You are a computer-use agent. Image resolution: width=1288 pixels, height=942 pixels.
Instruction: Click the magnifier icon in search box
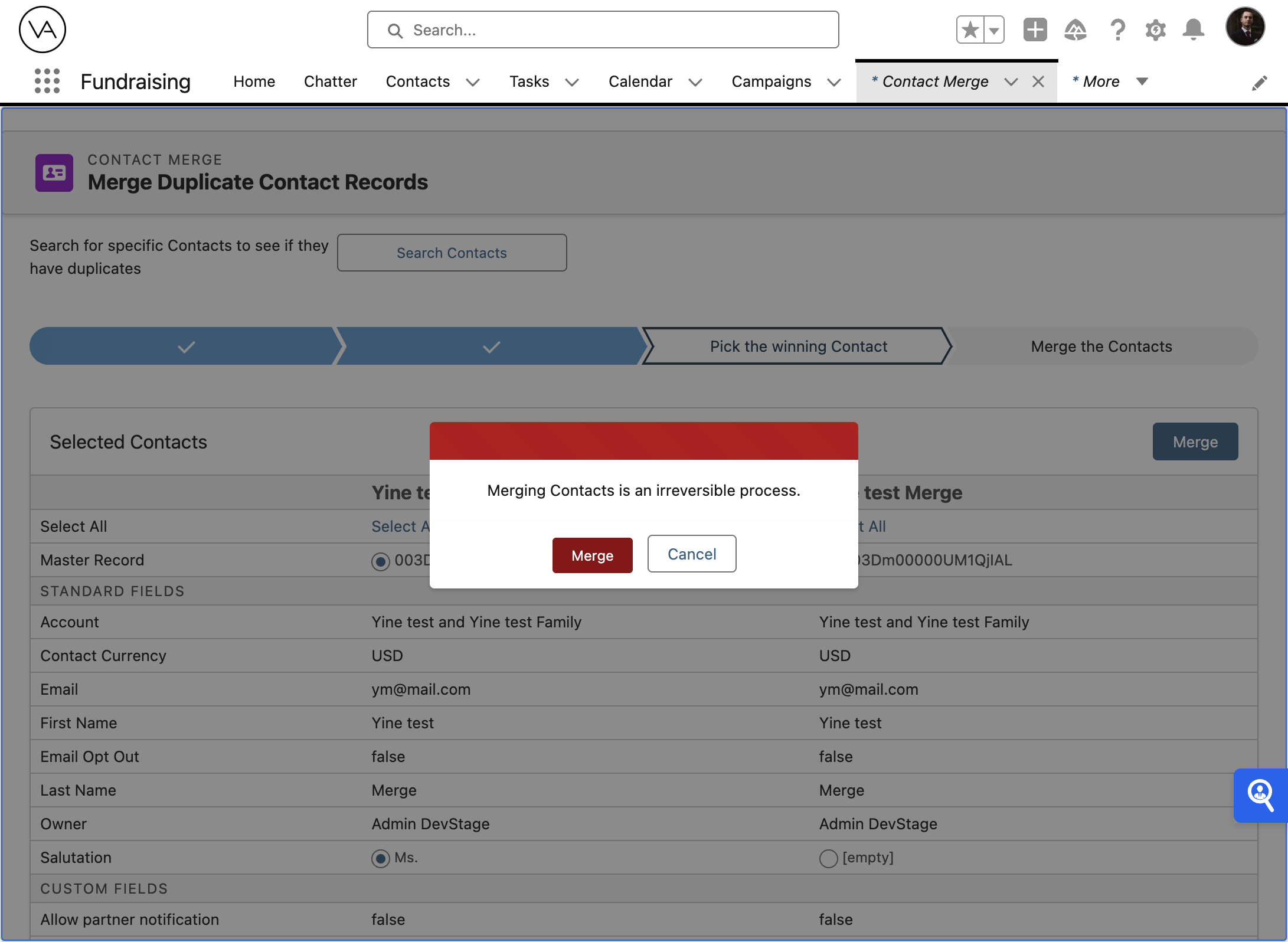click(395, 31)
